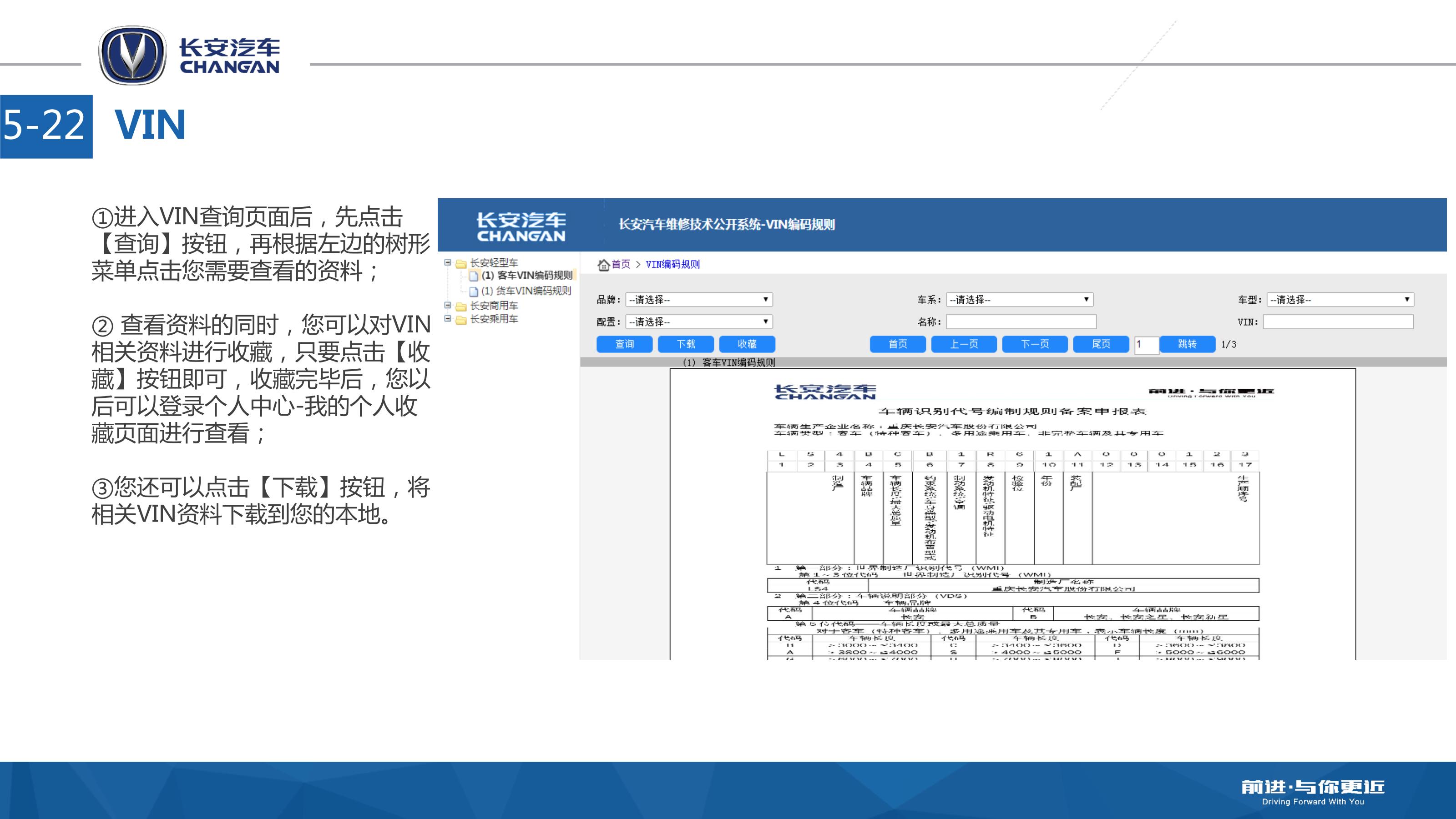1456x819 pixels.
Task: Click the 收藏 button
Action: 747,344
